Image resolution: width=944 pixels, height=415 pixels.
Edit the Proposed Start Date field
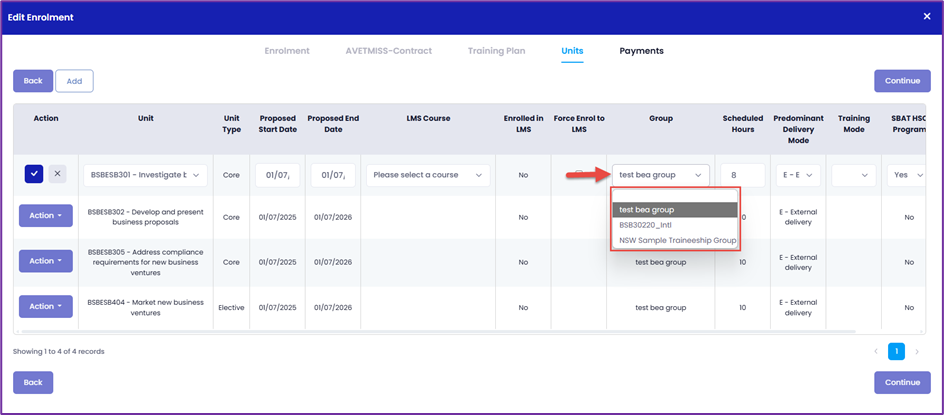(x=278, y=175)
